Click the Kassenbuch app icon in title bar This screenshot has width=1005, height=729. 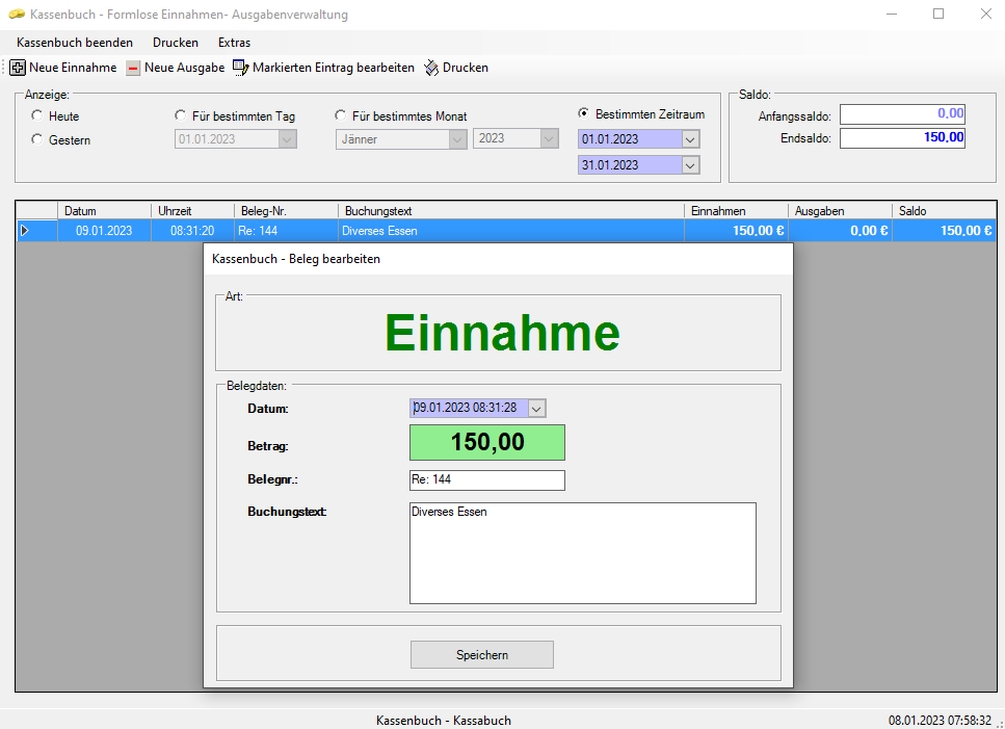17,14
